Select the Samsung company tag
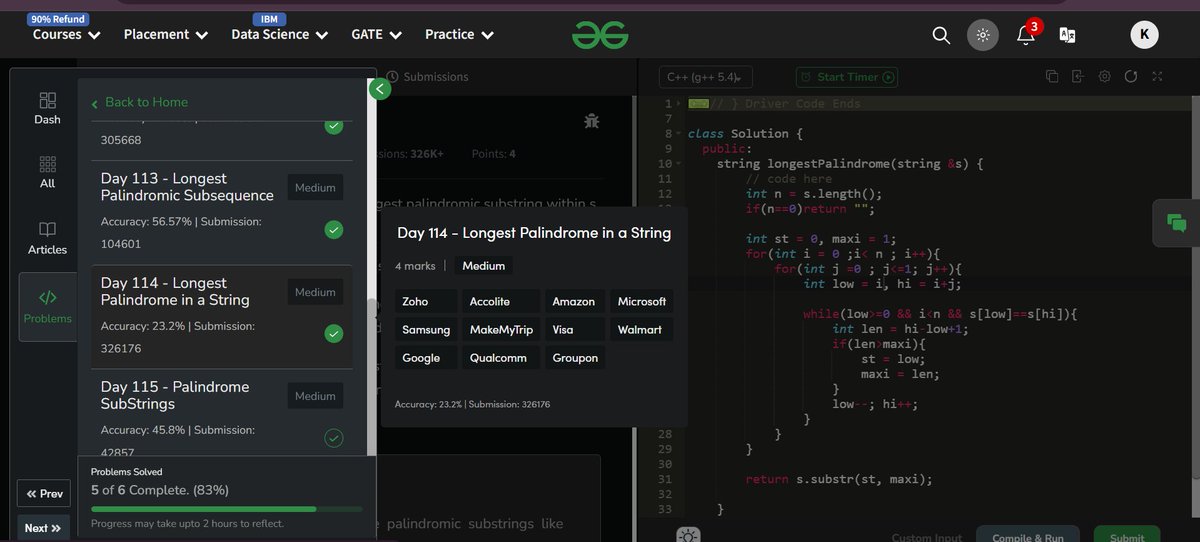1200x542 pixels. point(426,329)
